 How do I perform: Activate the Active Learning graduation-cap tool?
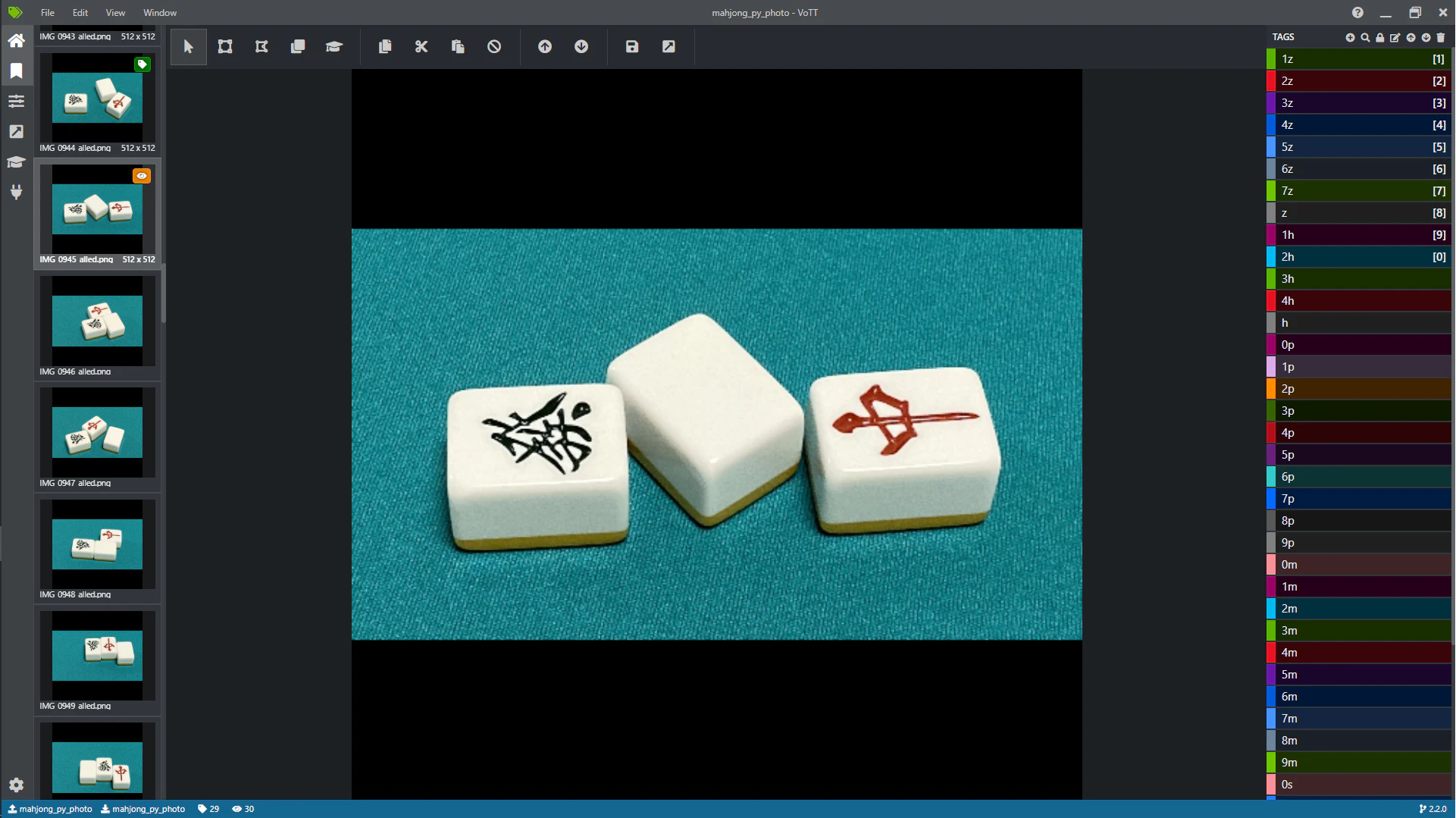click(334, 47)
